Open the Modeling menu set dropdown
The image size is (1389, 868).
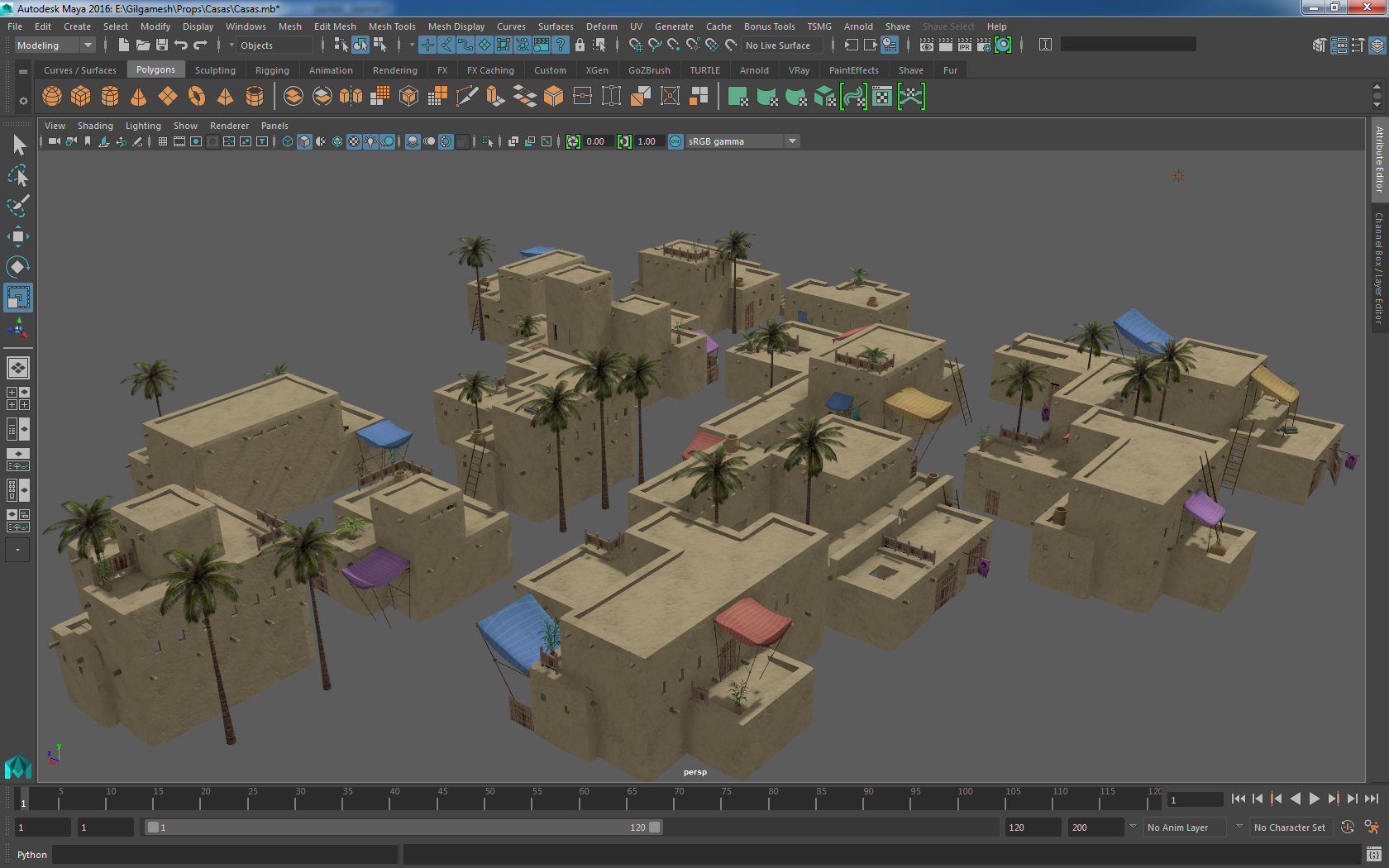click(x=55, y=45)
